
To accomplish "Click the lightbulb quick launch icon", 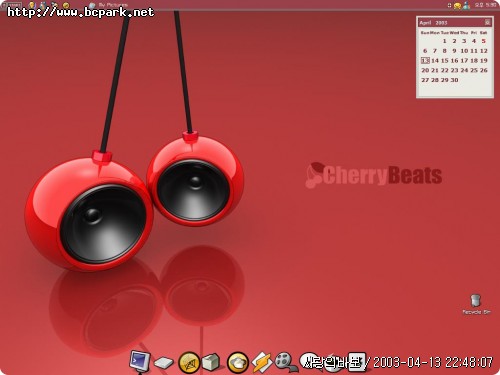I will pyautogui.click(x=32, y=5).
